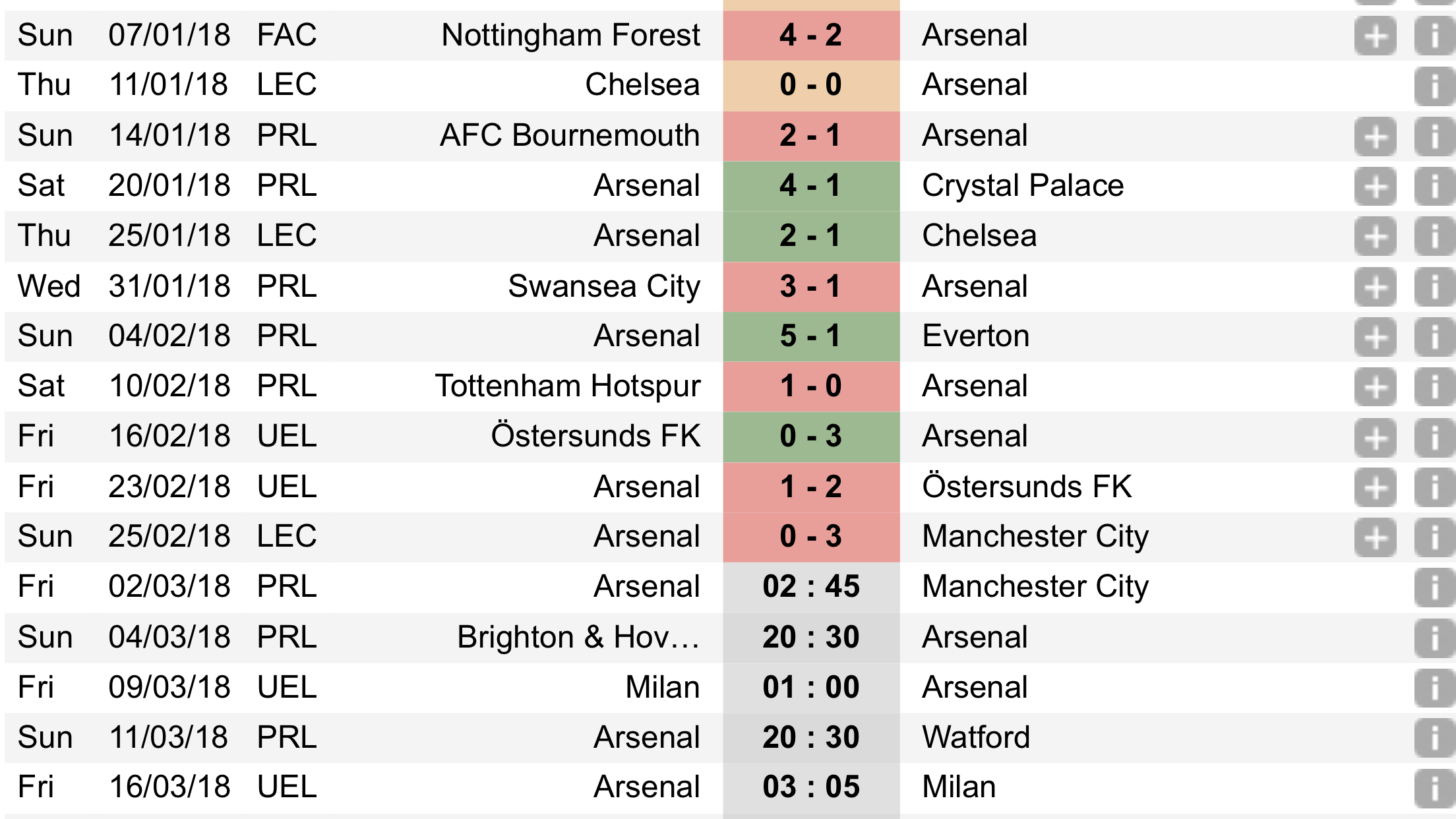The image size is (1456, 819).
Task: Open Milan team link on 09/03/18
Action: 662,687
